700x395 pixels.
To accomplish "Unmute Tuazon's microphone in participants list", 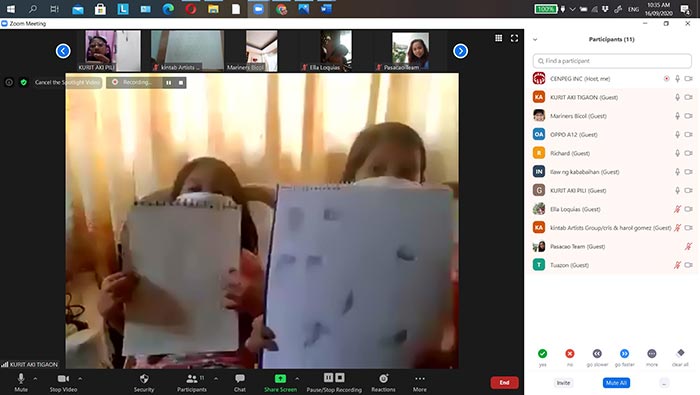I will click(x=677, y=265).
